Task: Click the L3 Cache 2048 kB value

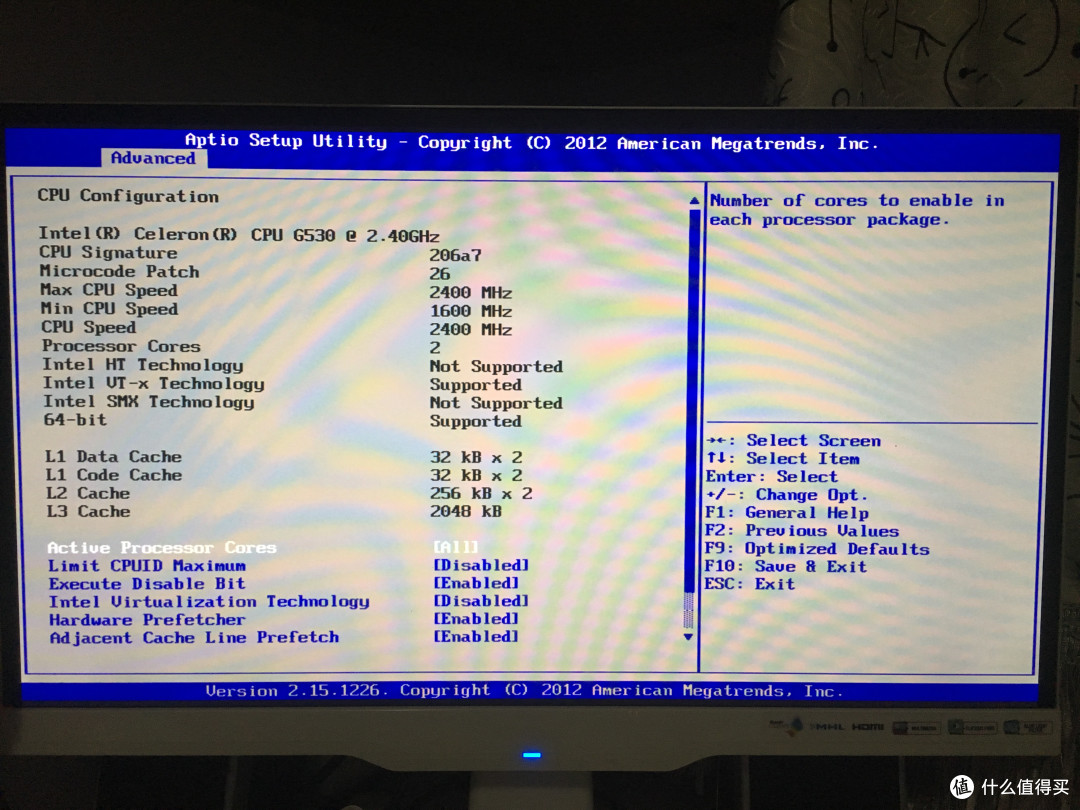Action: pyautogui.click(x=466, y=511)
